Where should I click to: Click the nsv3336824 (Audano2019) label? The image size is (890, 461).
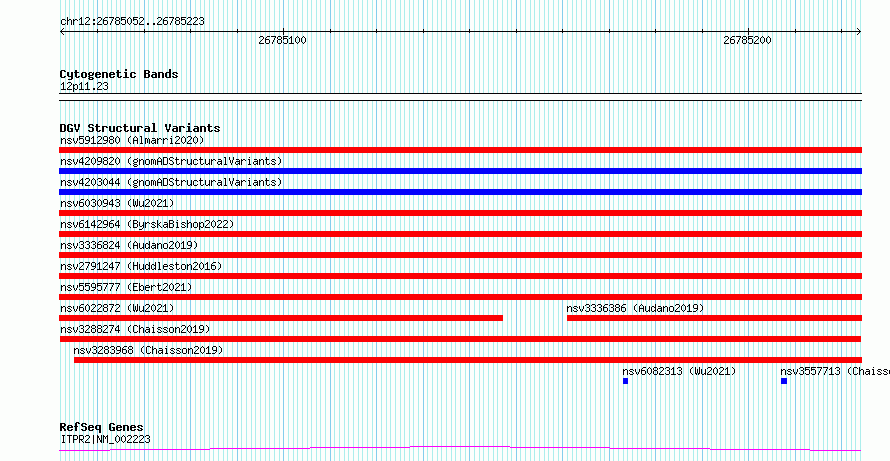[x=129, y=245]
